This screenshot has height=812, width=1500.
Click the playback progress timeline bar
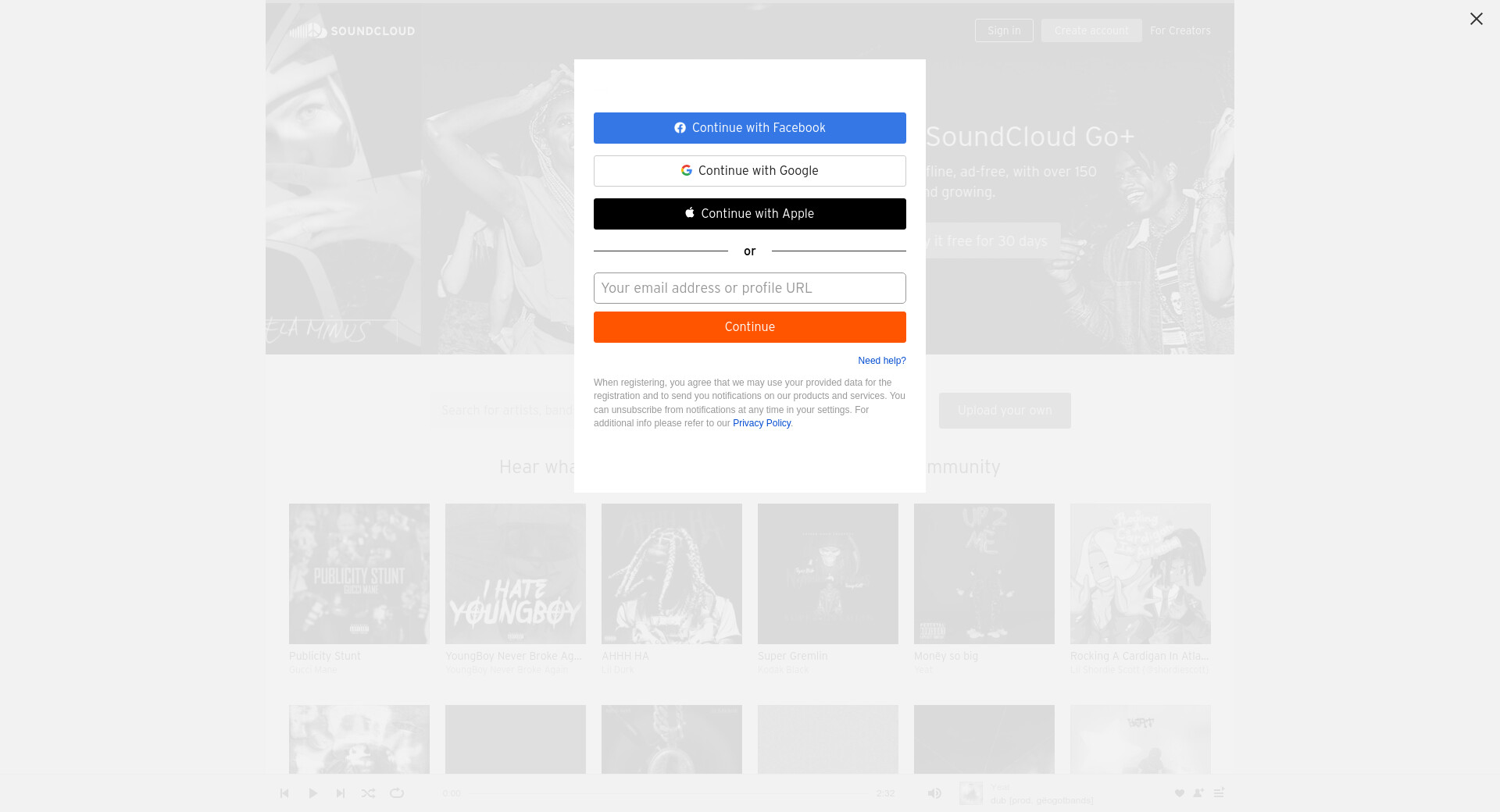668,793
